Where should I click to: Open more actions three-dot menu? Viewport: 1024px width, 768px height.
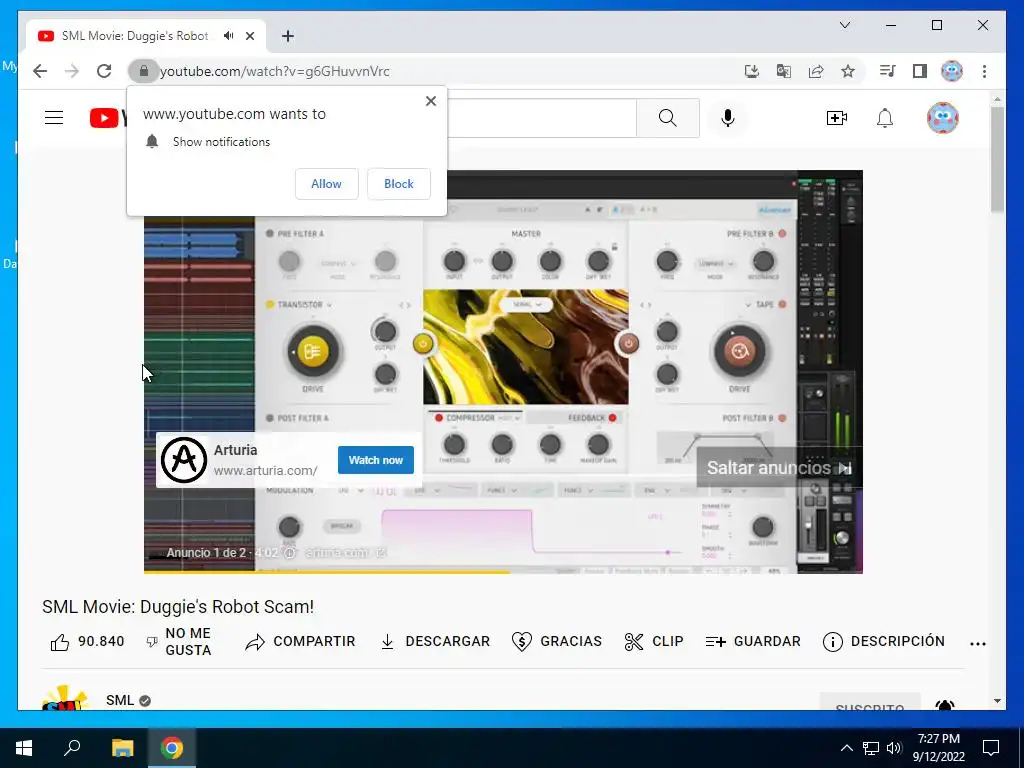tap(978, 643)
